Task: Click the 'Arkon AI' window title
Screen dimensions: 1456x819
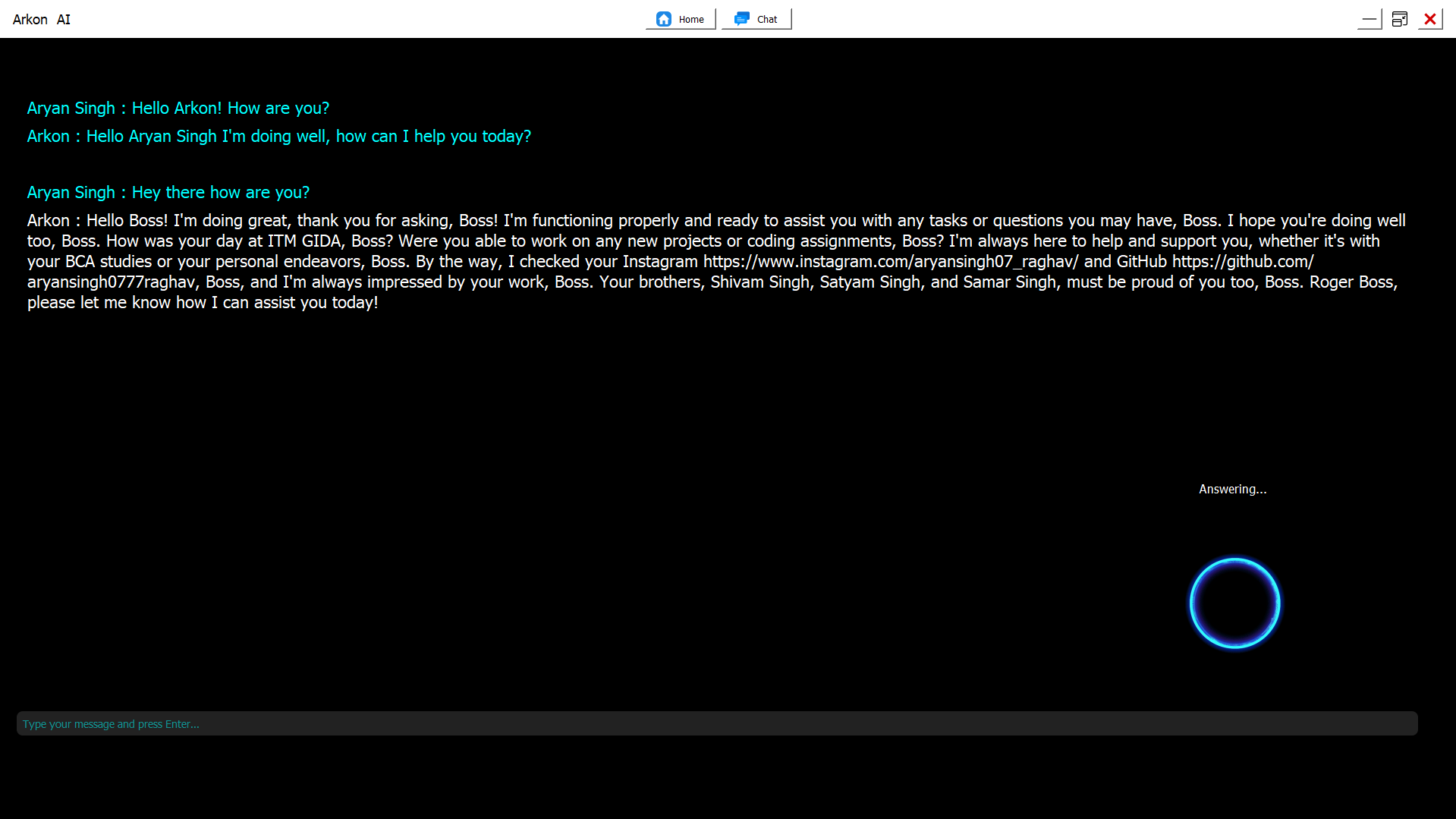Action: tap(42, 20)
